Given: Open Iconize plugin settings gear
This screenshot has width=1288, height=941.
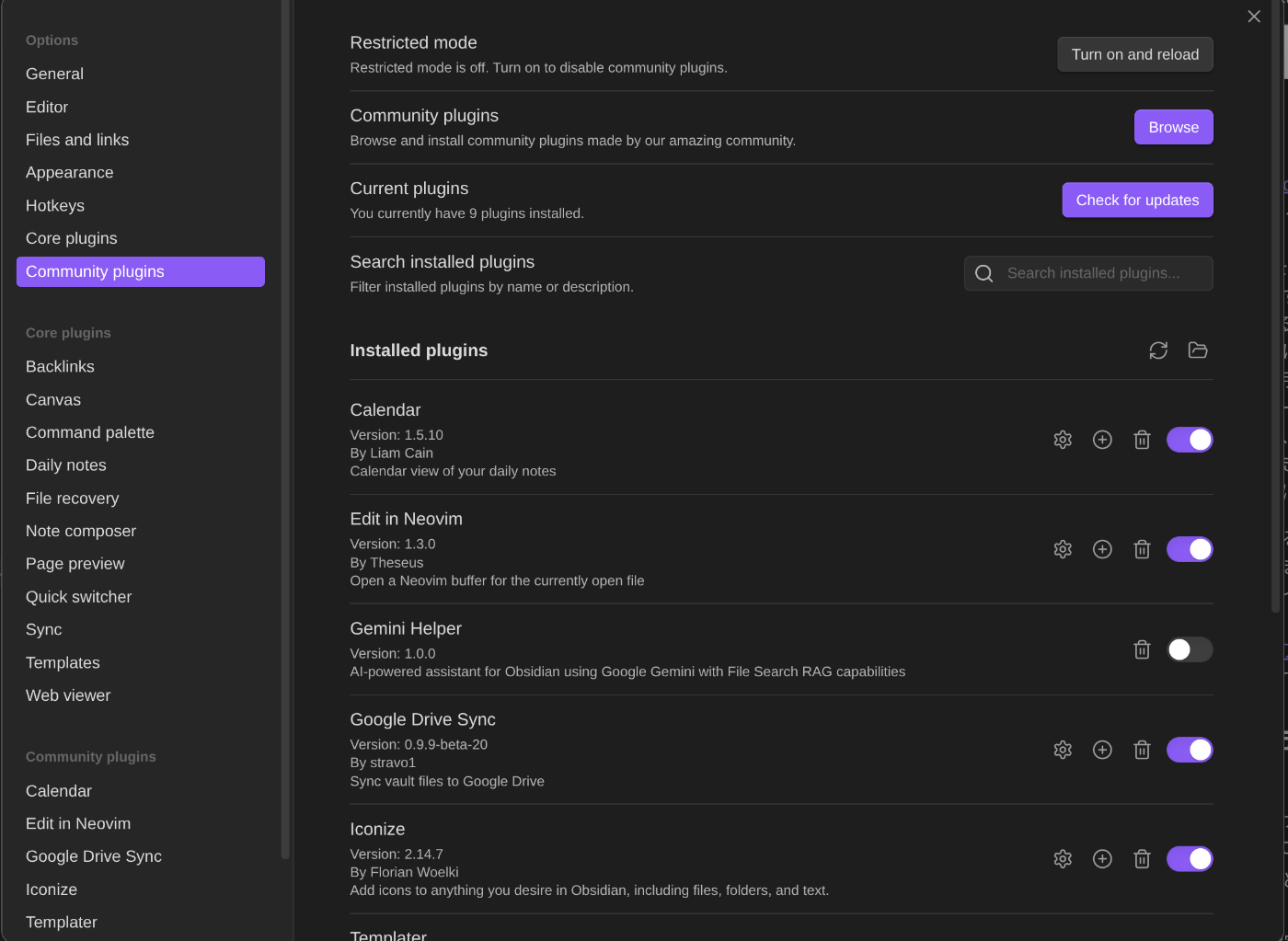Looking at the screenshot, I should [1063, 859].
